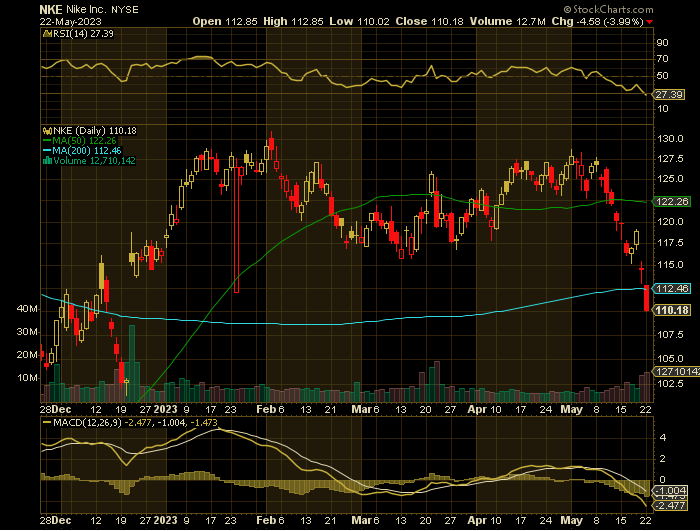Viewport: 700px width, 530px height.
Task: Click the RSI(14) 27.39 legend text
Action: coord(83,34)
